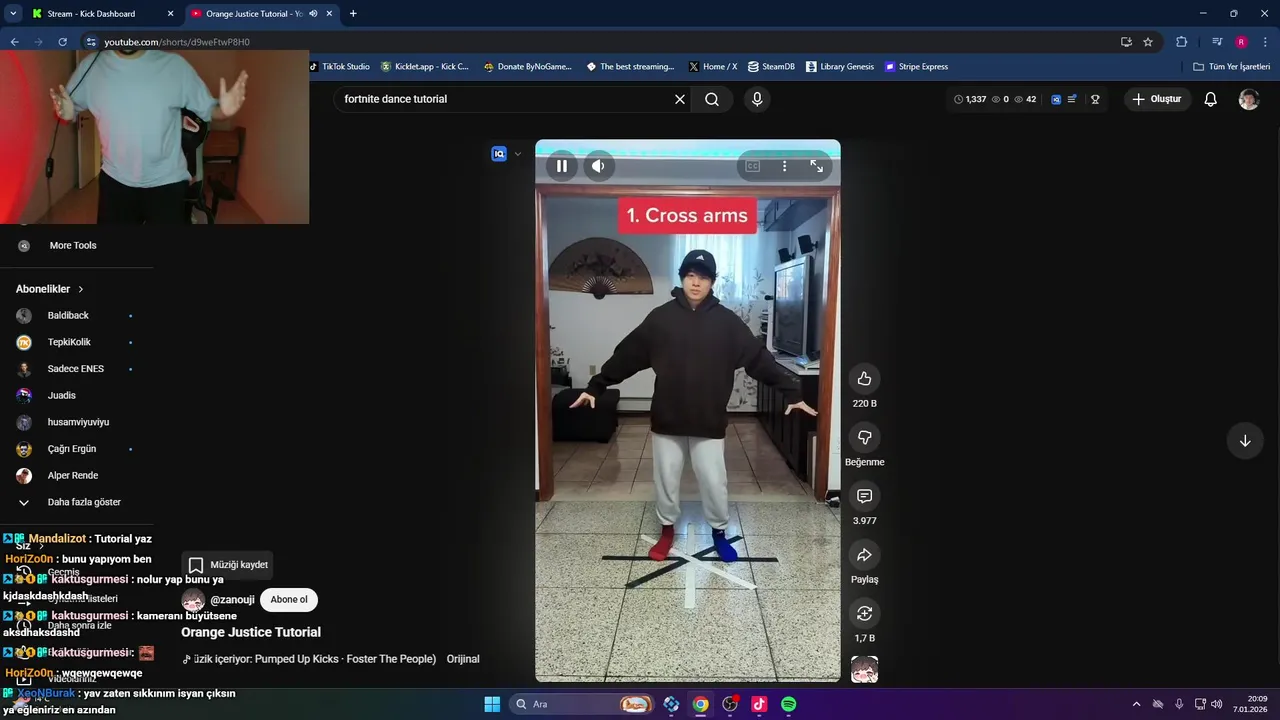Open the SteamDB bookmark
Viewport: 1280px width, 720px height.
[x=771, y=67]
